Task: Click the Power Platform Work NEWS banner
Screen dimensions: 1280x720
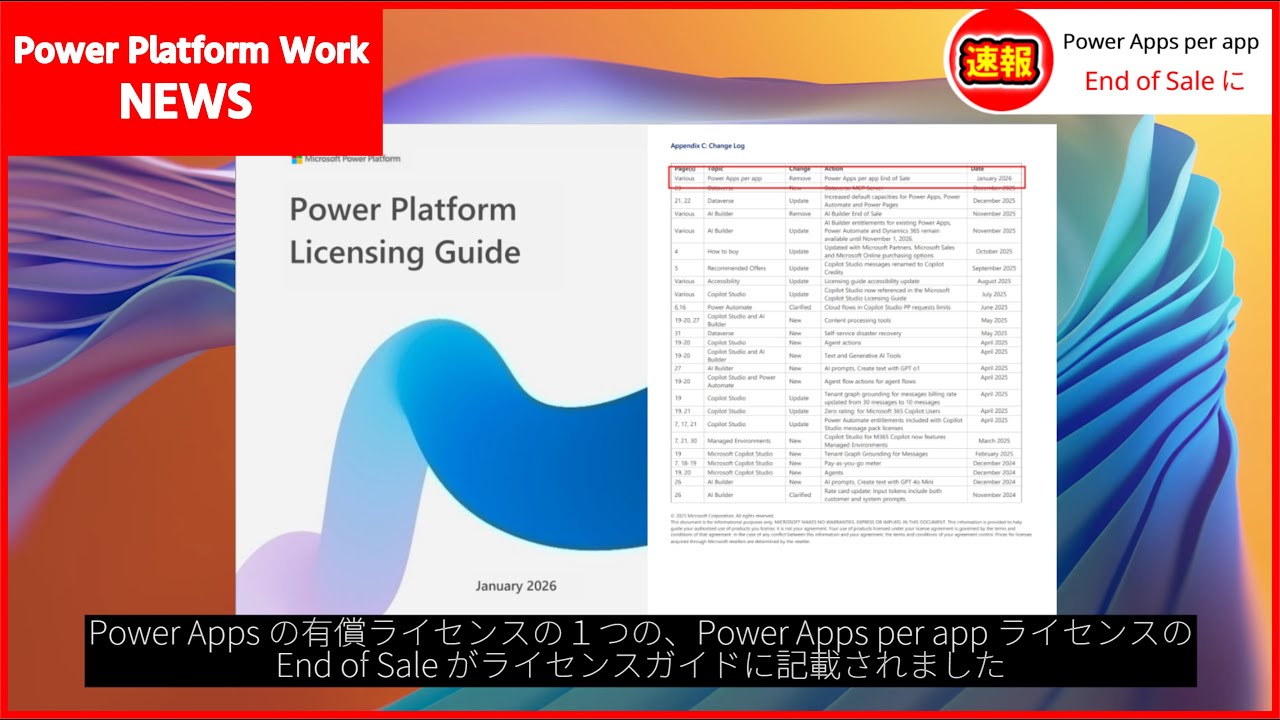Action: point(191,76)
